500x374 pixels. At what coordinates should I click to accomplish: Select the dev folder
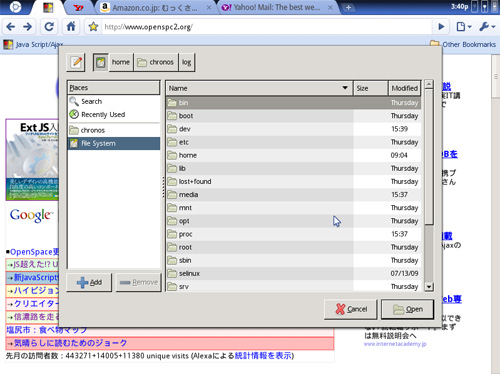(293, 129)
